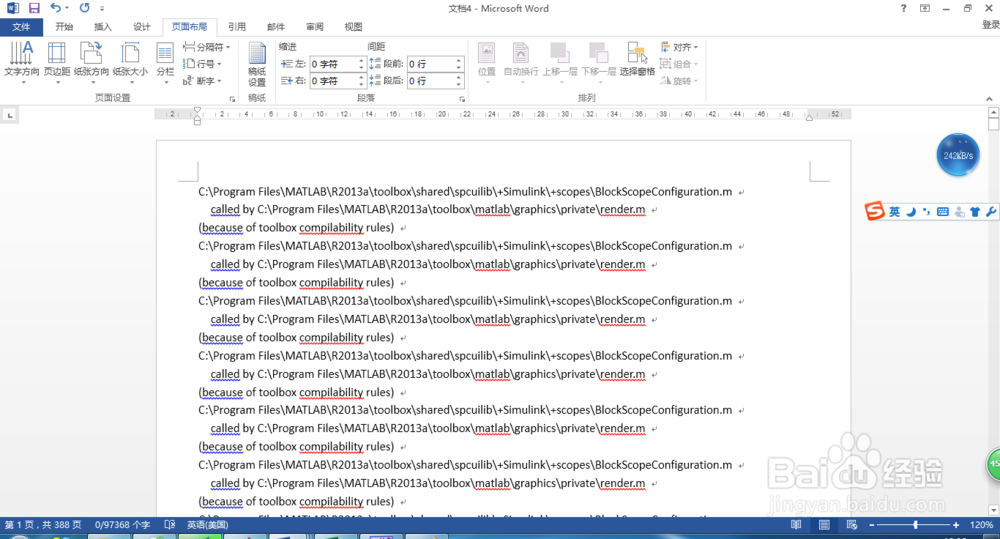Click the 0/97368 个字 word count
Image resolution: width=1000 pixels, height=539 pixels.
122,524
